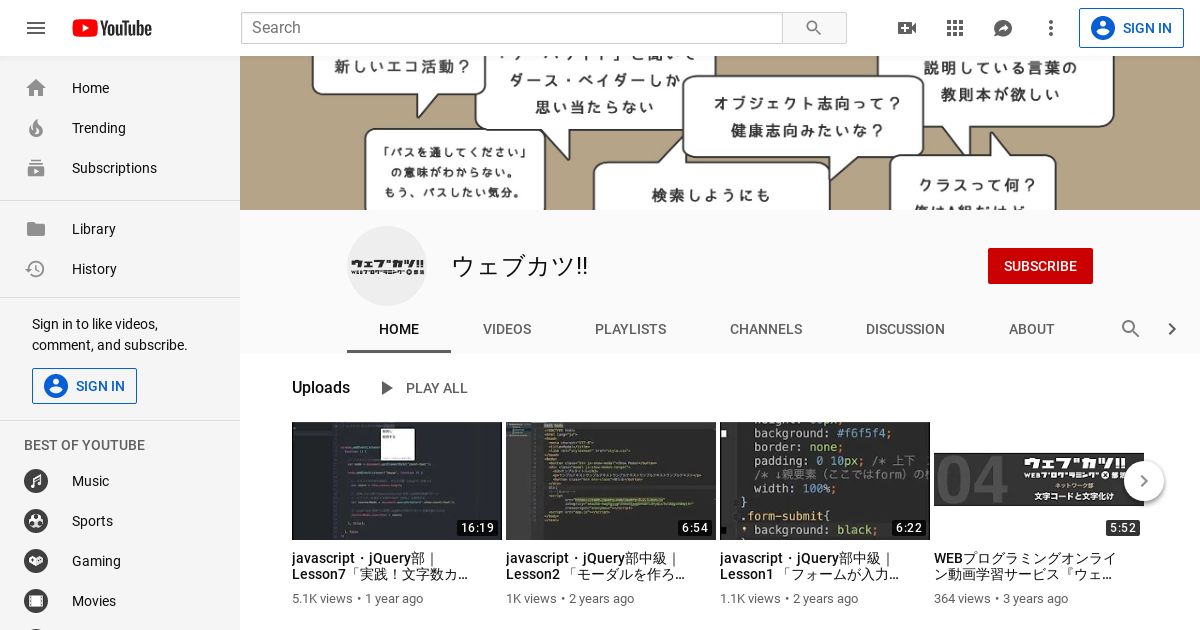Click the '364 views • 3 years ago' text
The width and height of the screenshot is (1200, 630).
click(1001, 599)
